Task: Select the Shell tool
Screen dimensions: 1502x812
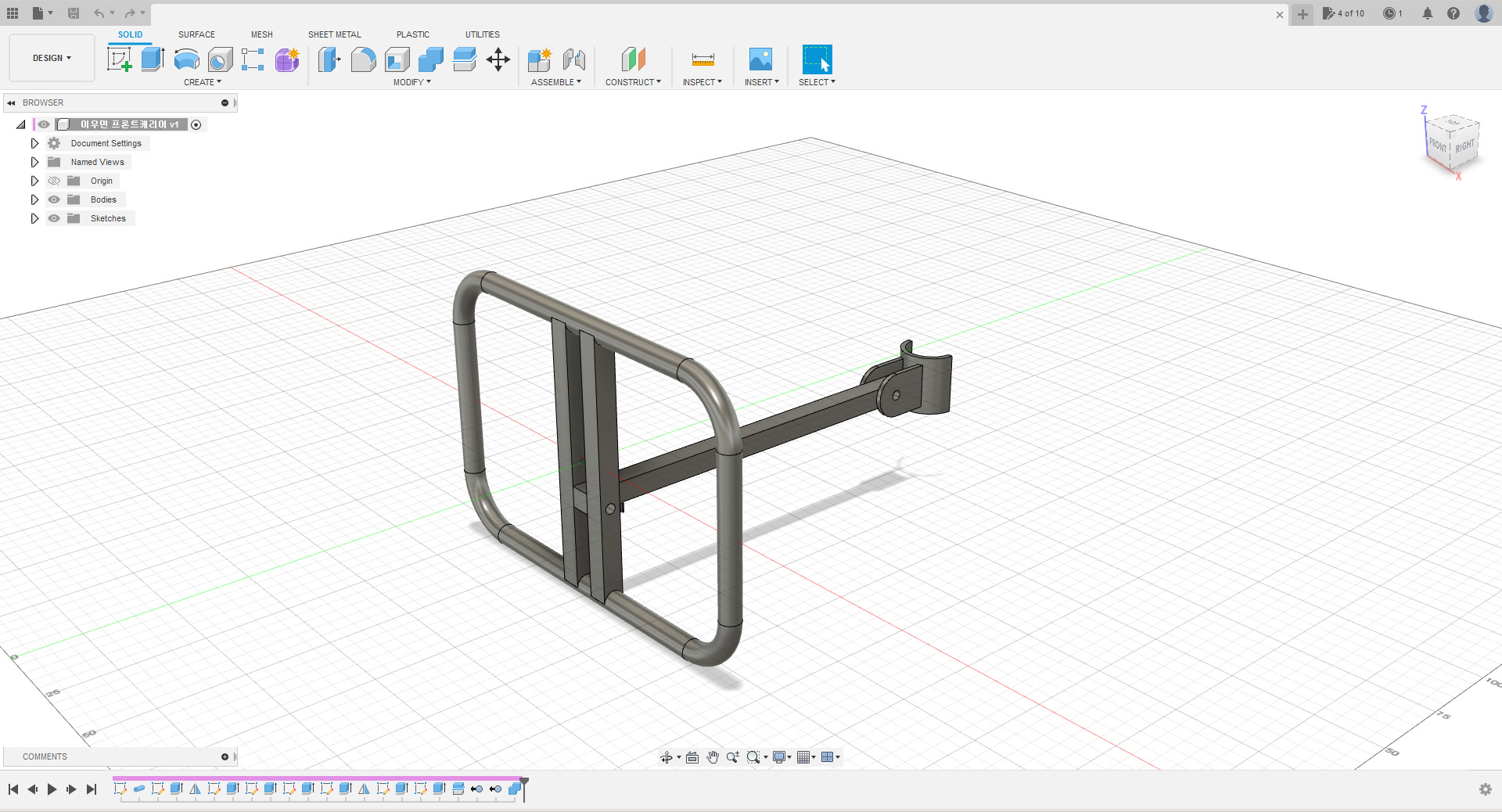Action: tap(397, 59)
